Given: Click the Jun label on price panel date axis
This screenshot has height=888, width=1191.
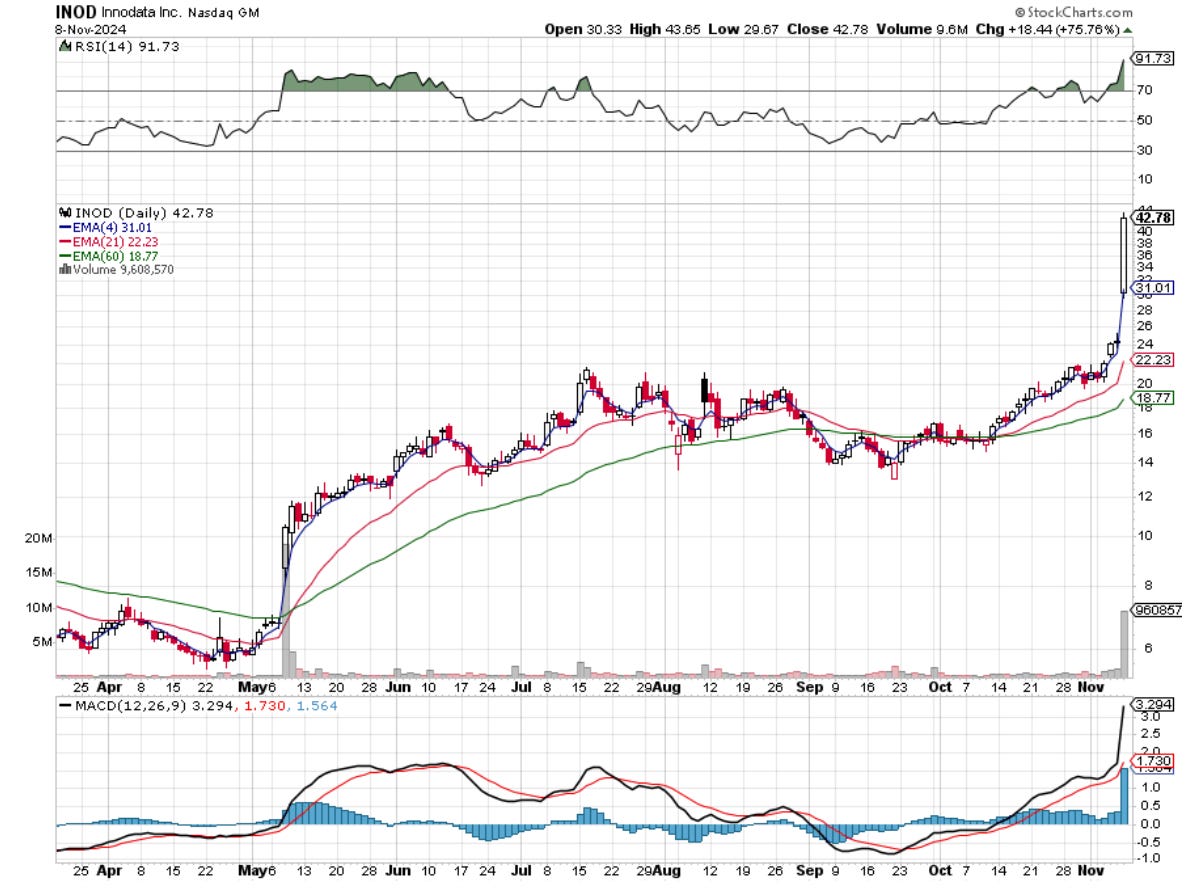Looking at the screenshot, I should pyautogui.click(x=398, y=687).
